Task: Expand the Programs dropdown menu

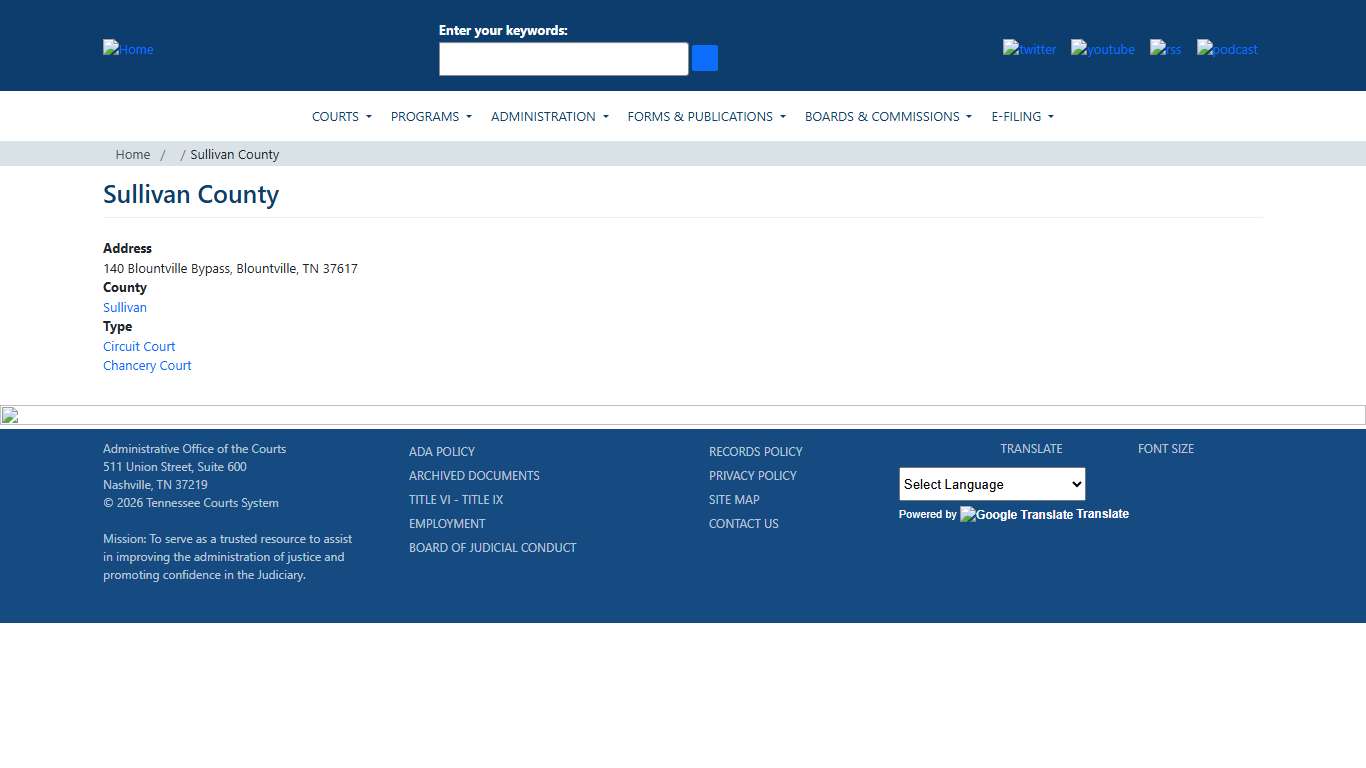Action: 431,117
